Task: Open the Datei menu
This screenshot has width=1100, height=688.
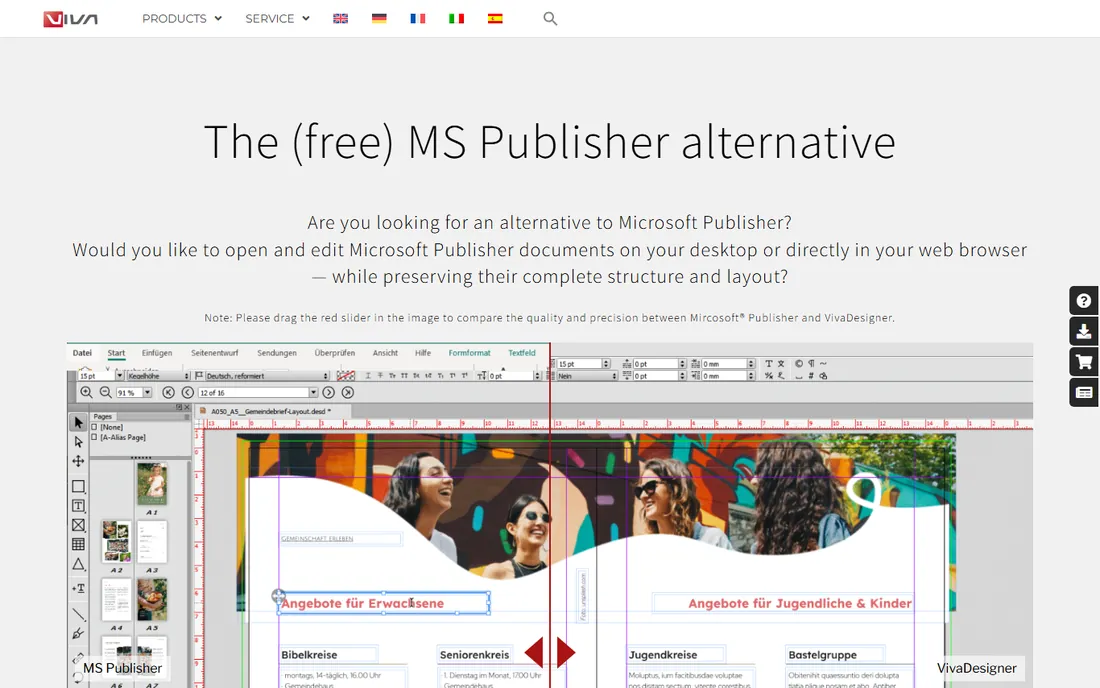Action: (x=82, y=353)
